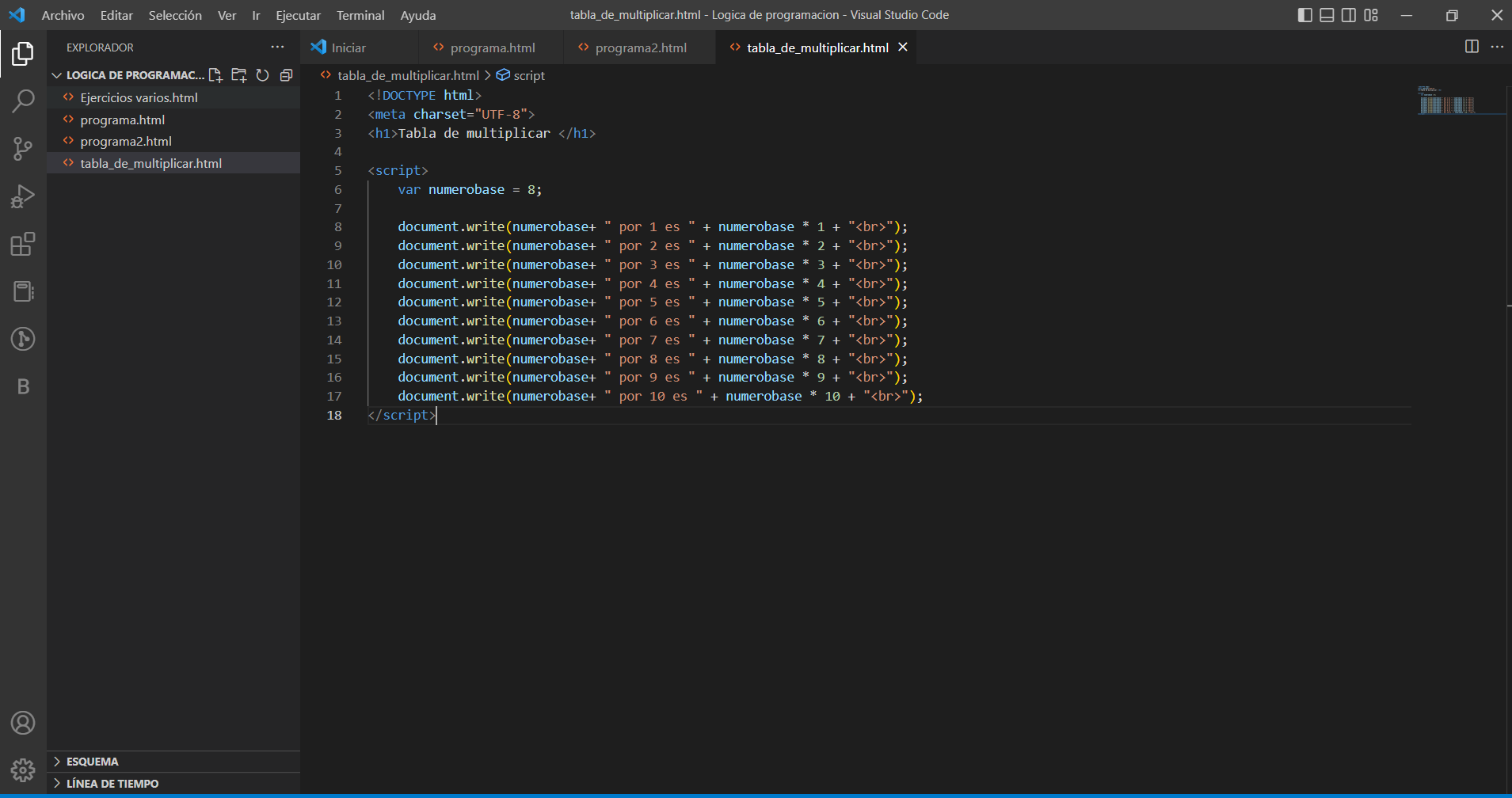Open customize layout options
Viewport: 1512px width, 798px height.
(x=1371, y=15)
